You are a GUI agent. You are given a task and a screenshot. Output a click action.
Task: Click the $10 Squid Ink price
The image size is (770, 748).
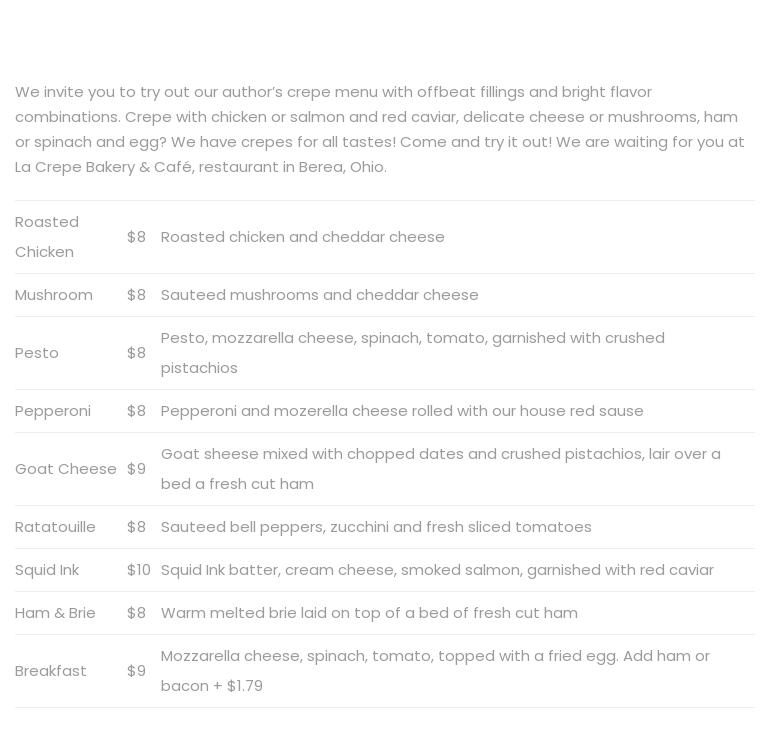pyautogui.click(x=139, y=570)
